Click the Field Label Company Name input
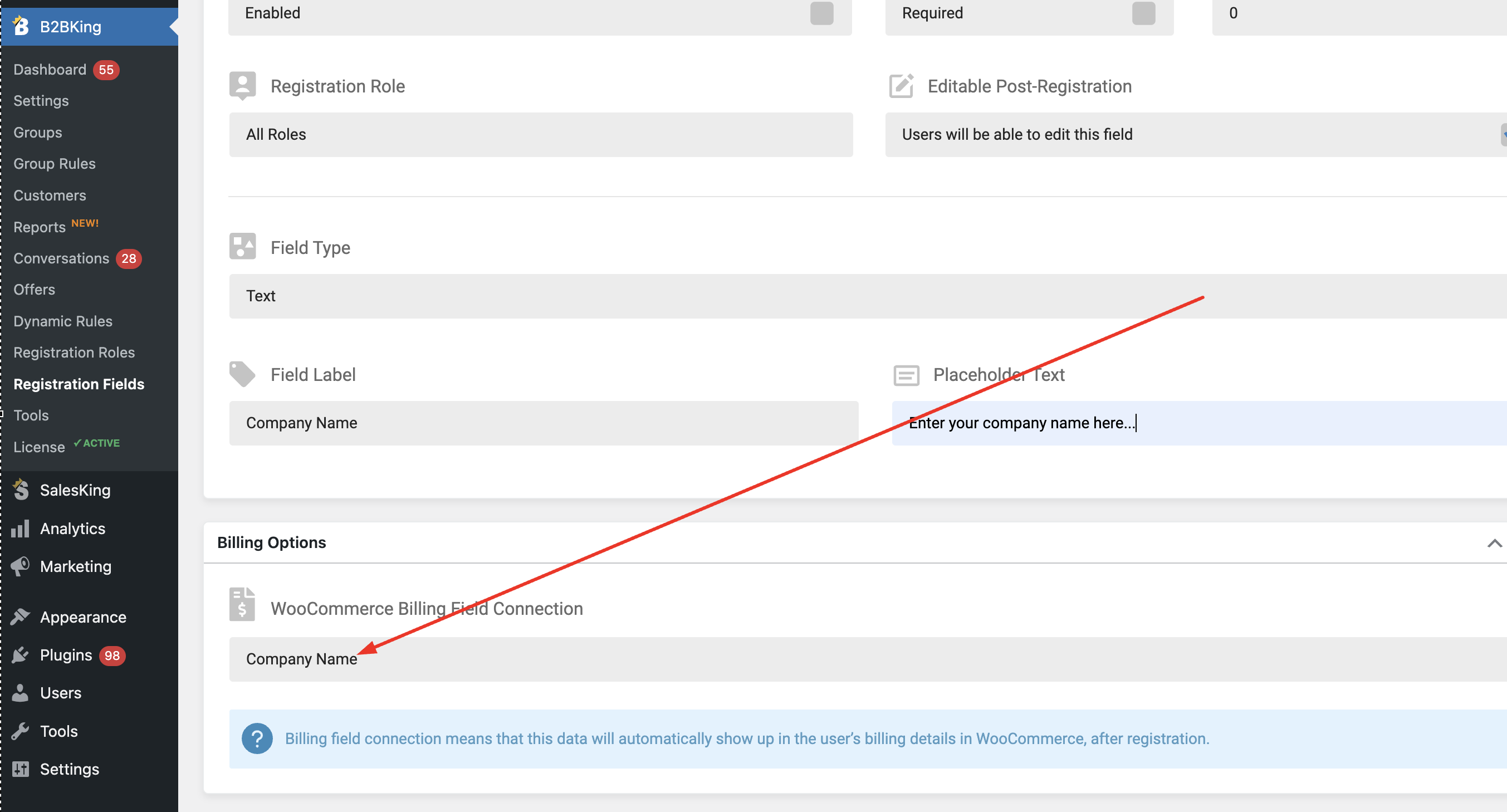 544,423
